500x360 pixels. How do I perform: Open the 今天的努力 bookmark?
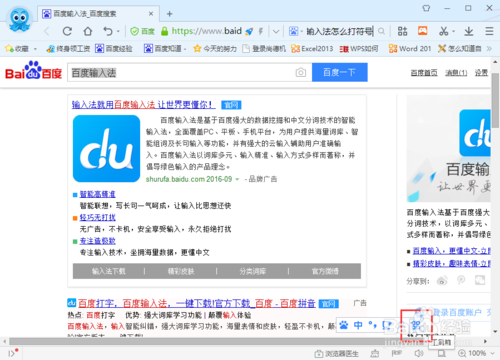tap(215, 49)
